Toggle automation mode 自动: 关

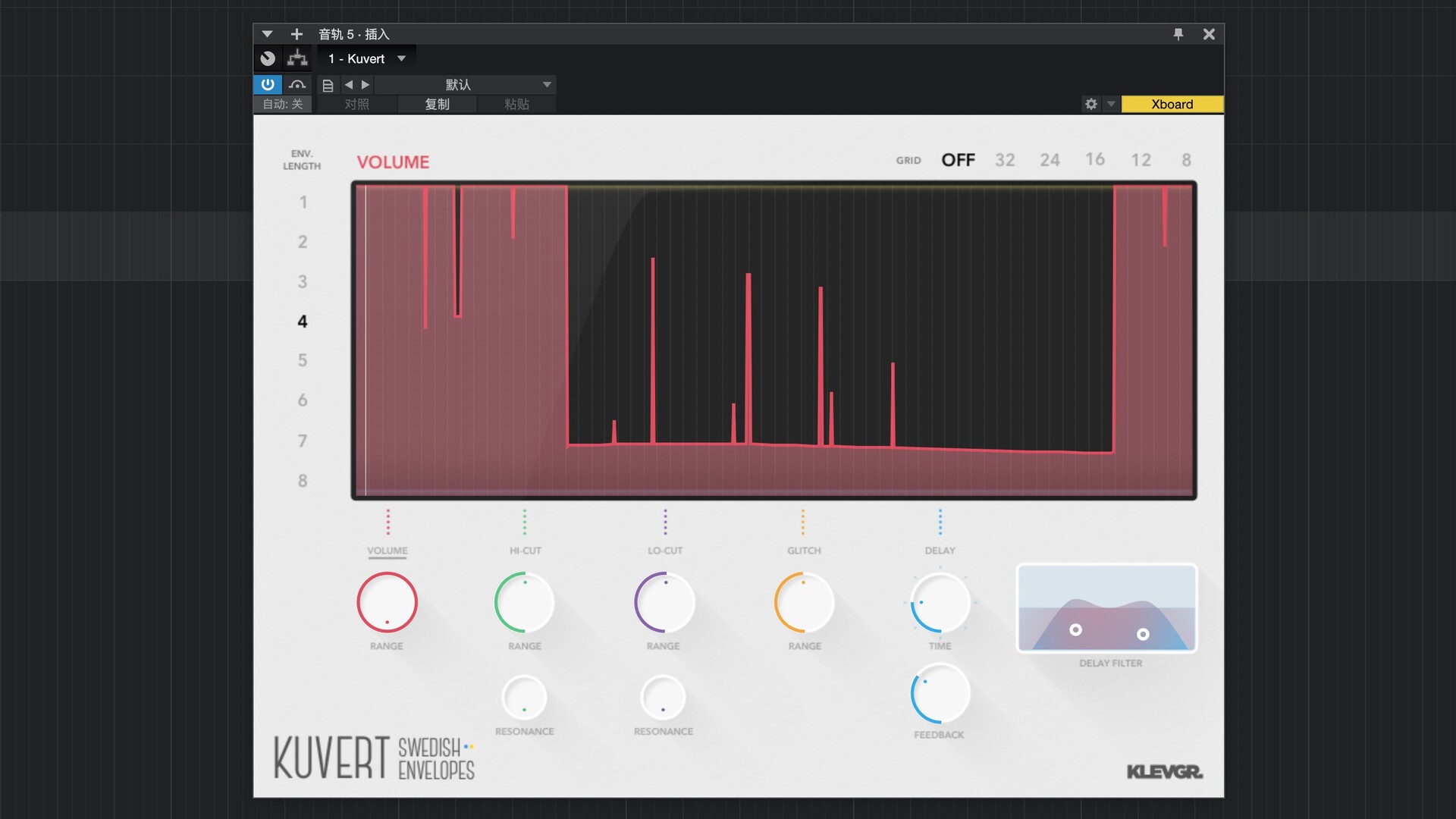[283, 104]
